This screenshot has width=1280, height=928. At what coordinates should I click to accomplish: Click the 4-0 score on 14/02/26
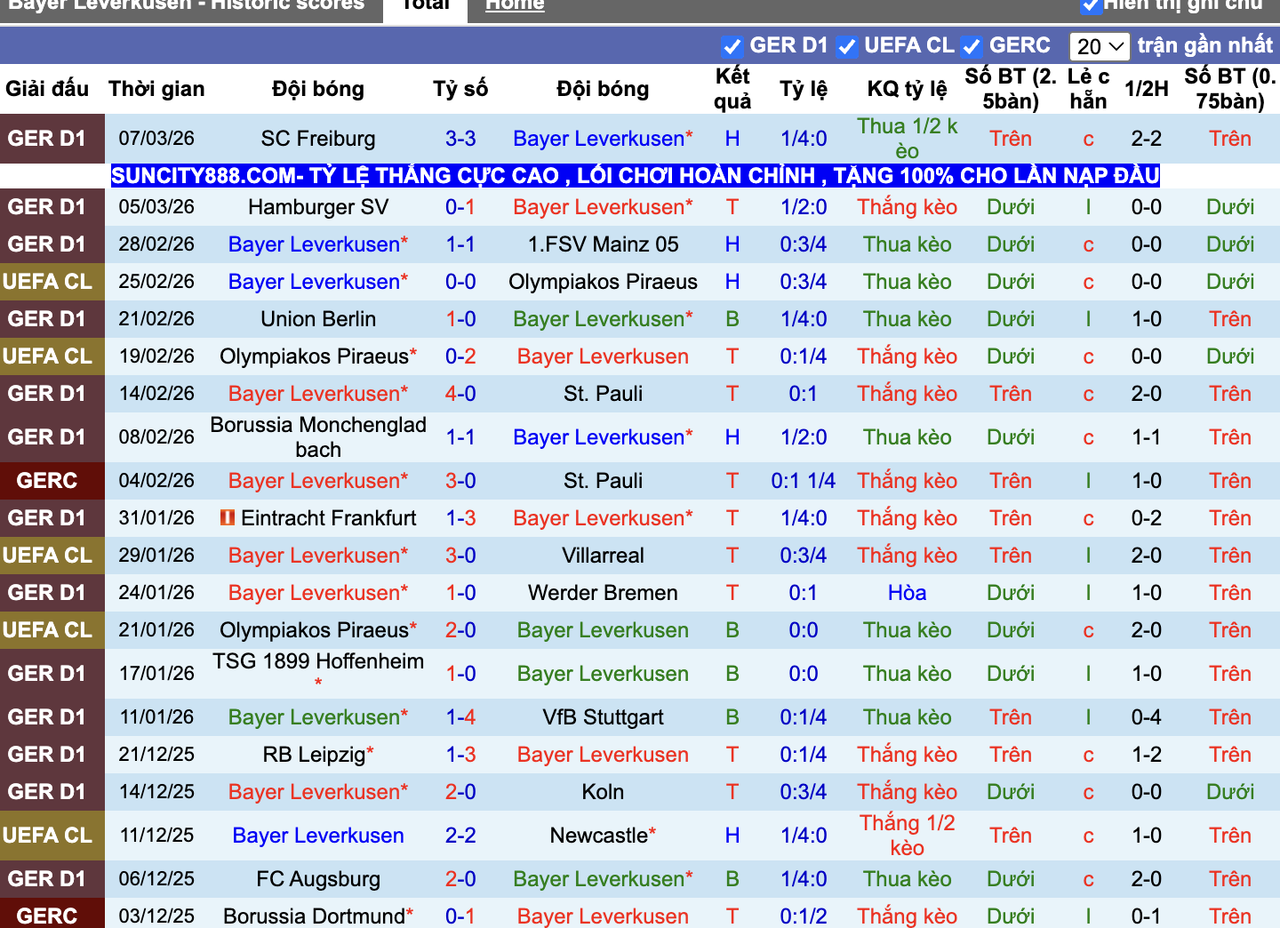[x=461, y=393]
